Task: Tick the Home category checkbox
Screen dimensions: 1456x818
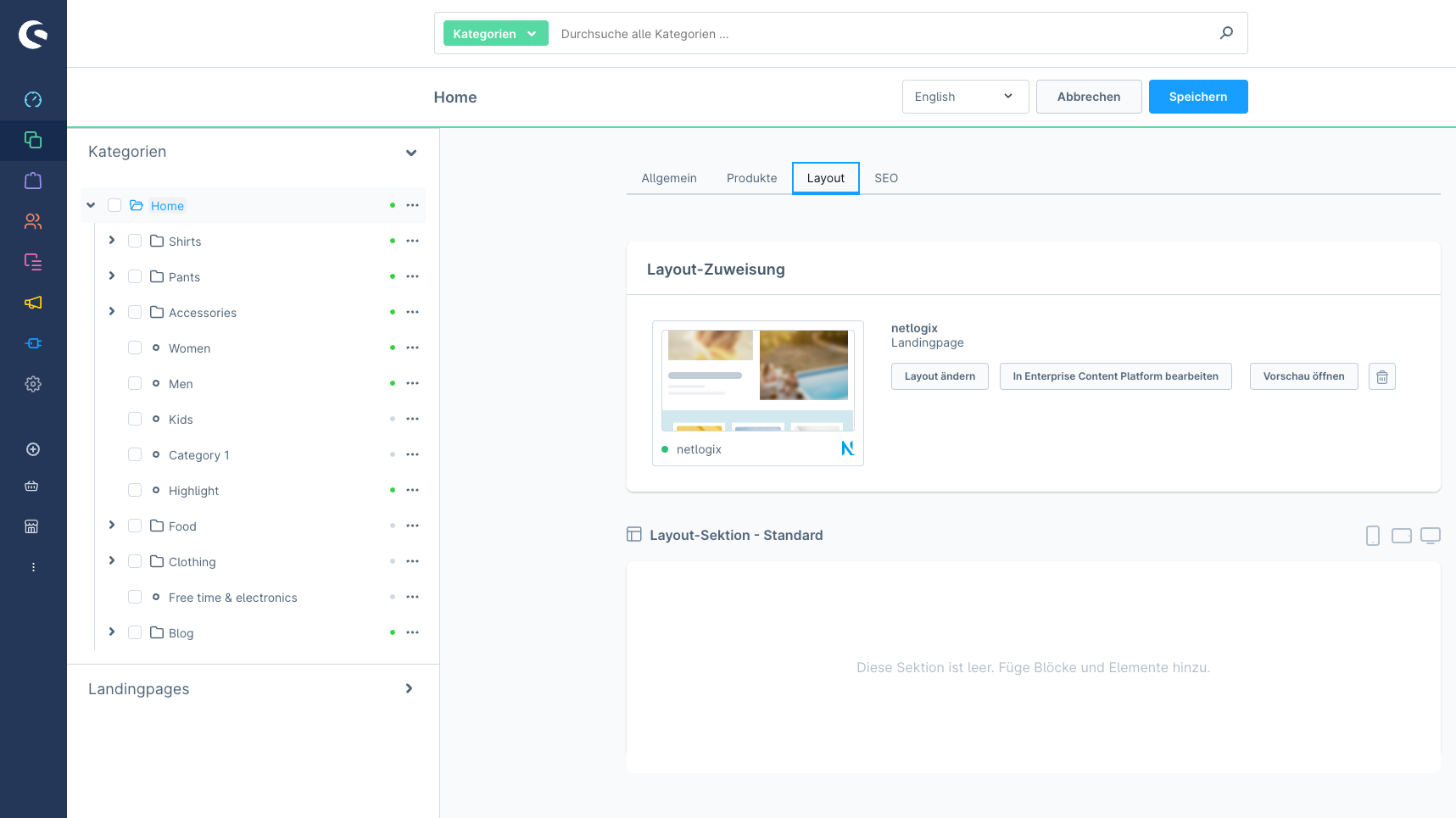Action: tap(114, 205)
